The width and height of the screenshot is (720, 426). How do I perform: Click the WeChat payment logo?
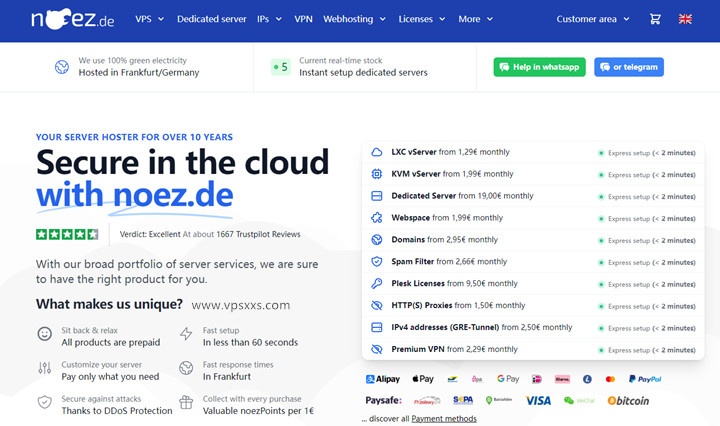tap(579, 401)
